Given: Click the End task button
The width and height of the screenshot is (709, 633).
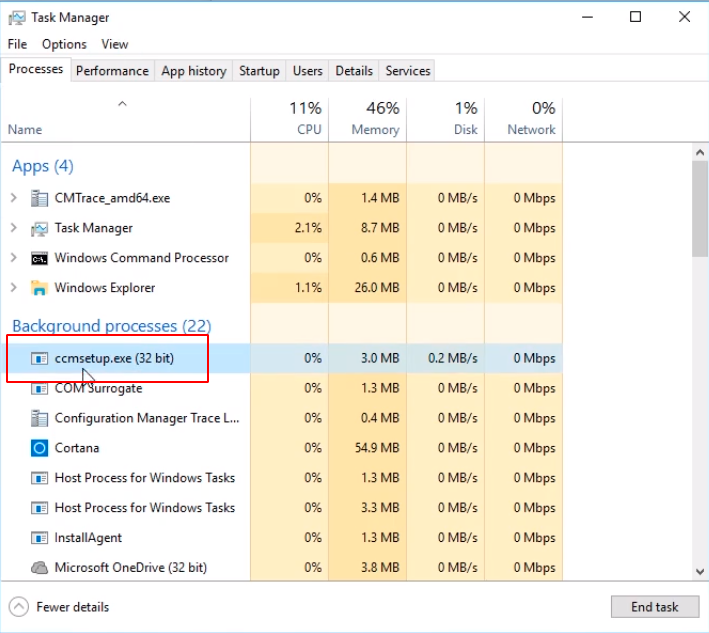Looking at the screenshot, I should [x=655, y=607].
